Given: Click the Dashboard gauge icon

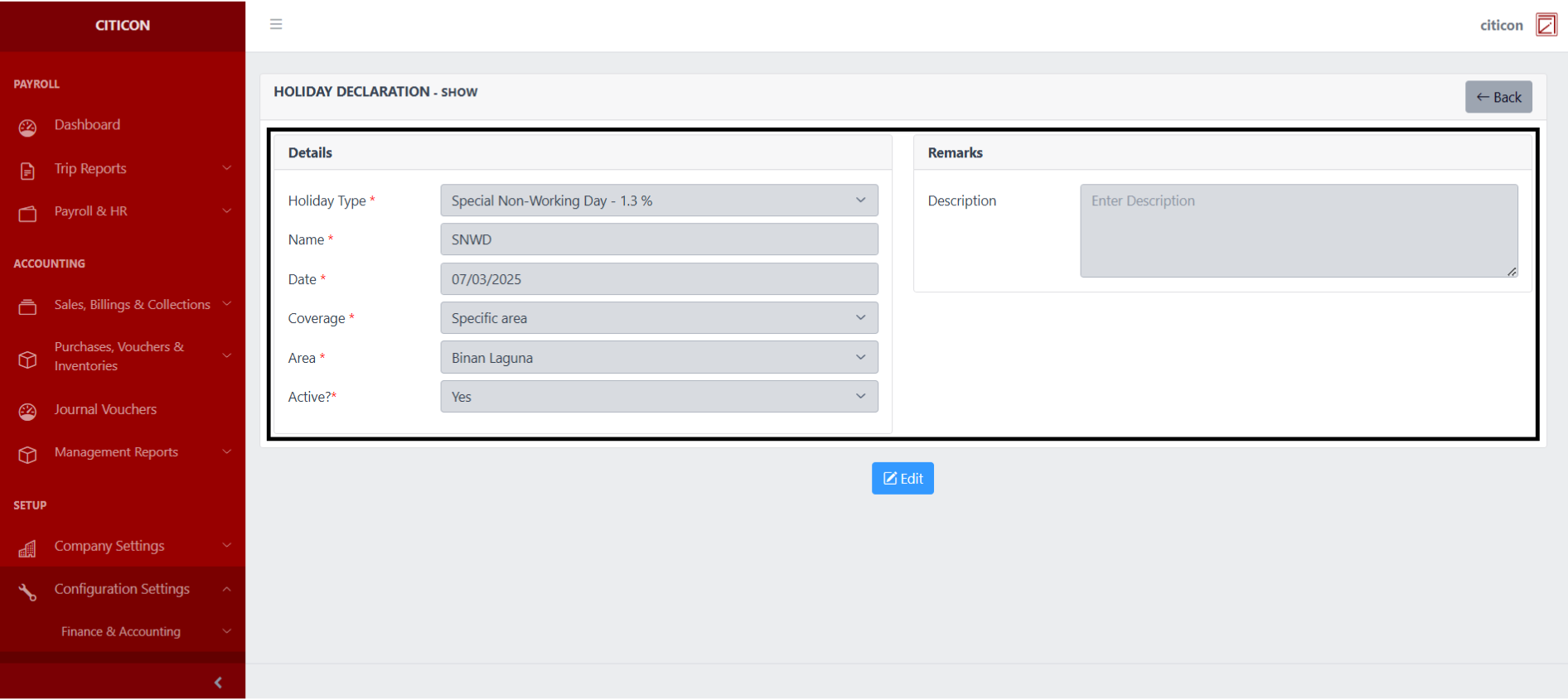Looking at the screenshot, I should pyautogui.click(x=27, y=127).
